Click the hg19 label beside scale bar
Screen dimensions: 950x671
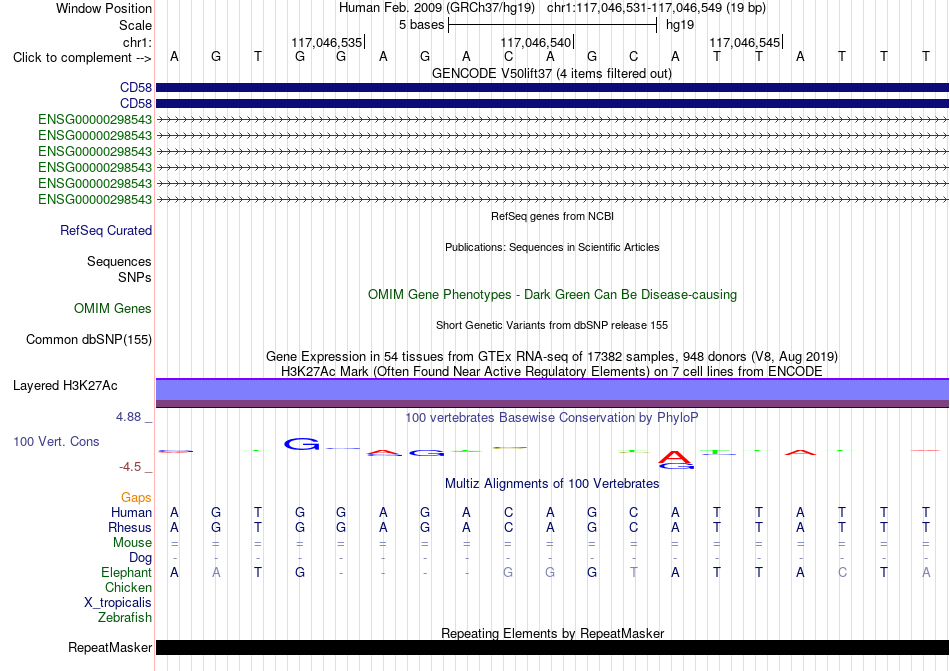tap(680, 25)
